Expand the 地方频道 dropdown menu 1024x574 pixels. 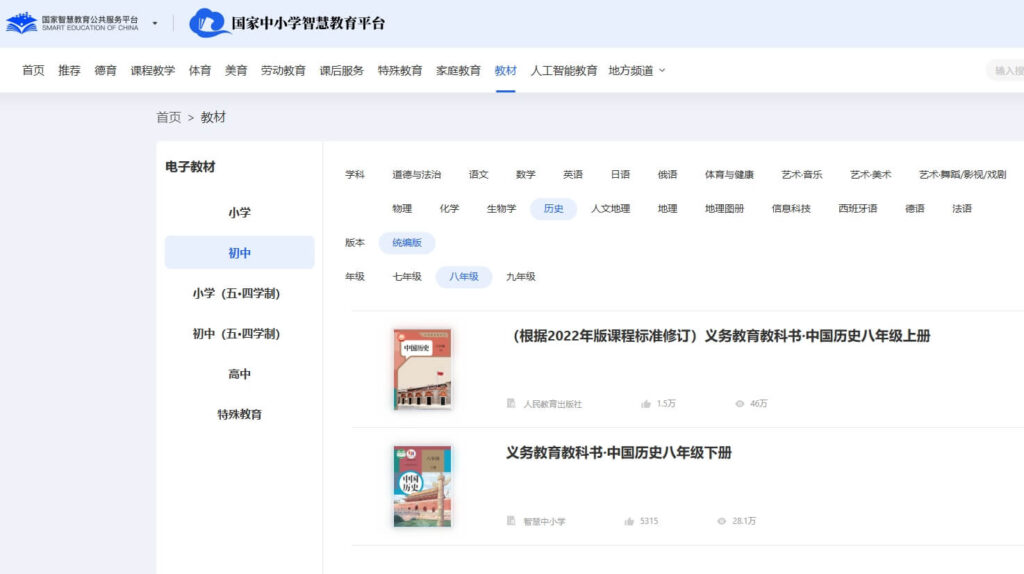click(637, 71)
